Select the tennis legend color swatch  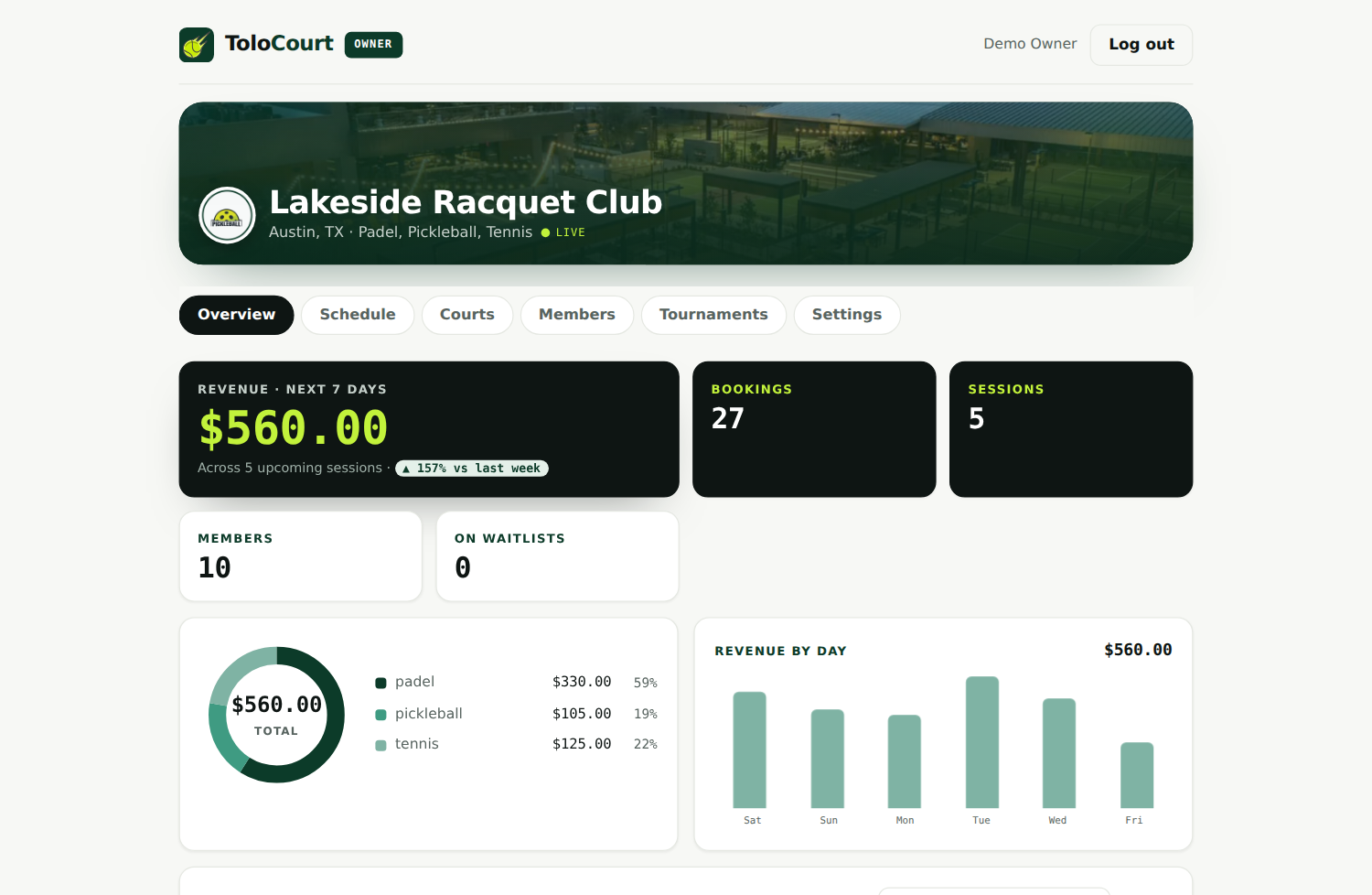coord(381,745)
